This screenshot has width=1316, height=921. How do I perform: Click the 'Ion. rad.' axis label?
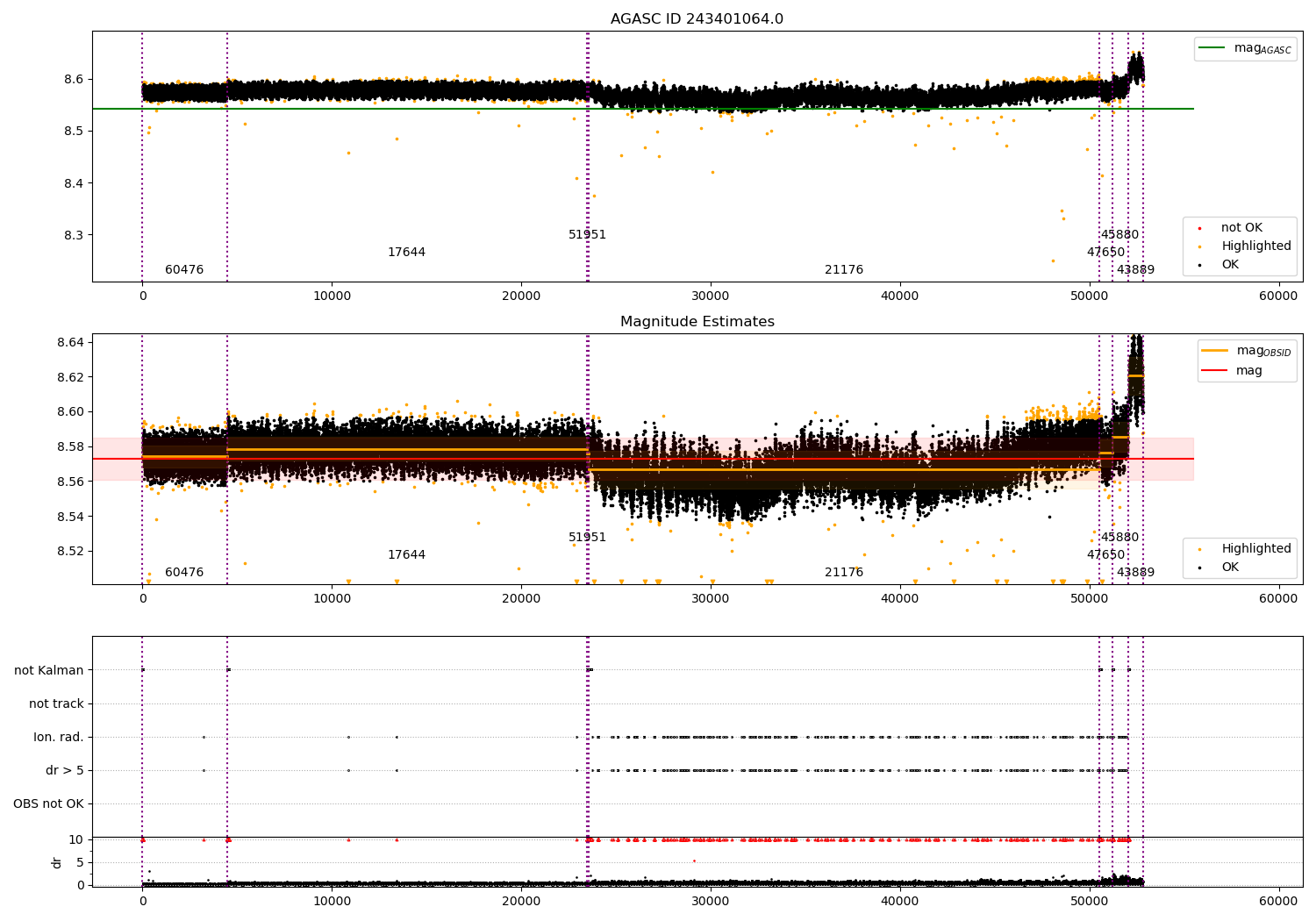59,737
